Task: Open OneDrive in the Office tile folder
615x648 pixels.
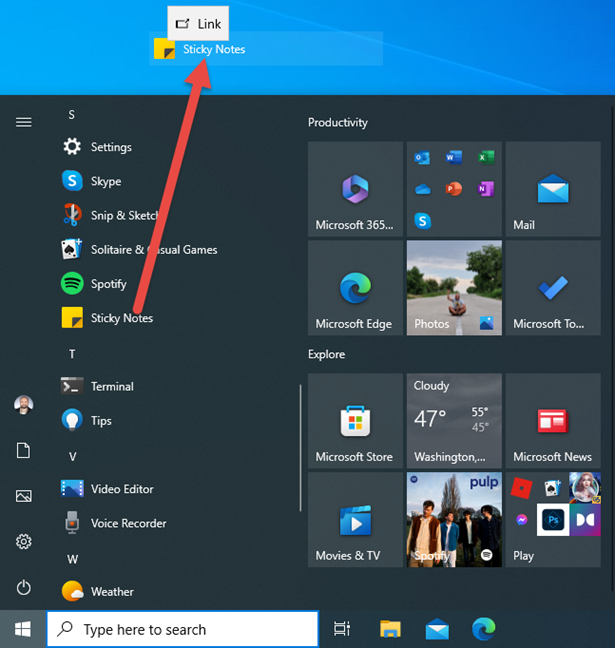Action: click(x=422, y=189)
